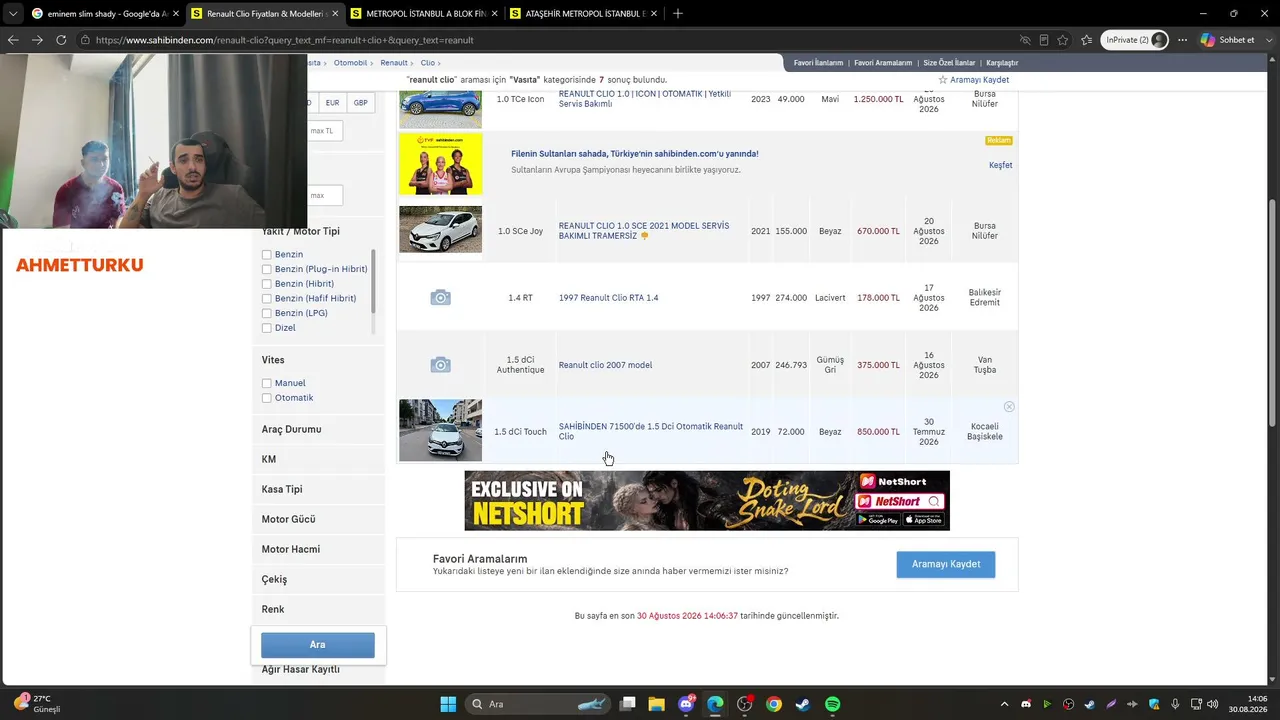This screenshot has height=720, width=1280.
Task: Open 'Karşılaştır' menu link
Action: pyautogui.click(x=1002, y=63)
